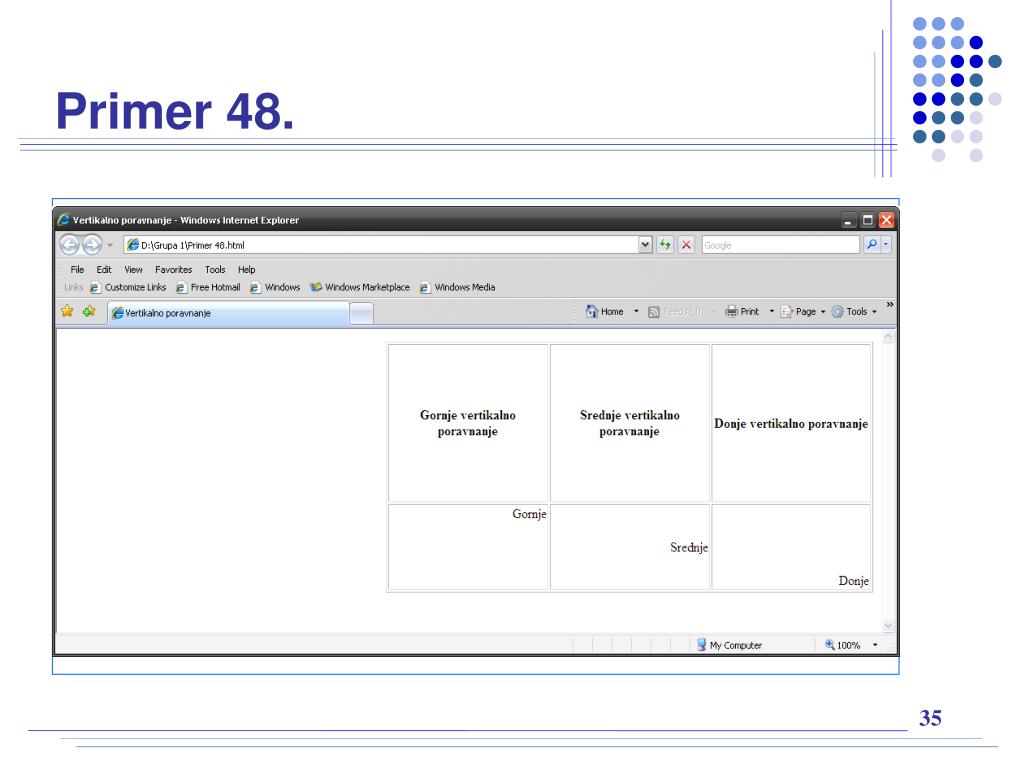Click the Add to Favorites icon
This screenshot has height=768, width=1024.
[89, 312]
